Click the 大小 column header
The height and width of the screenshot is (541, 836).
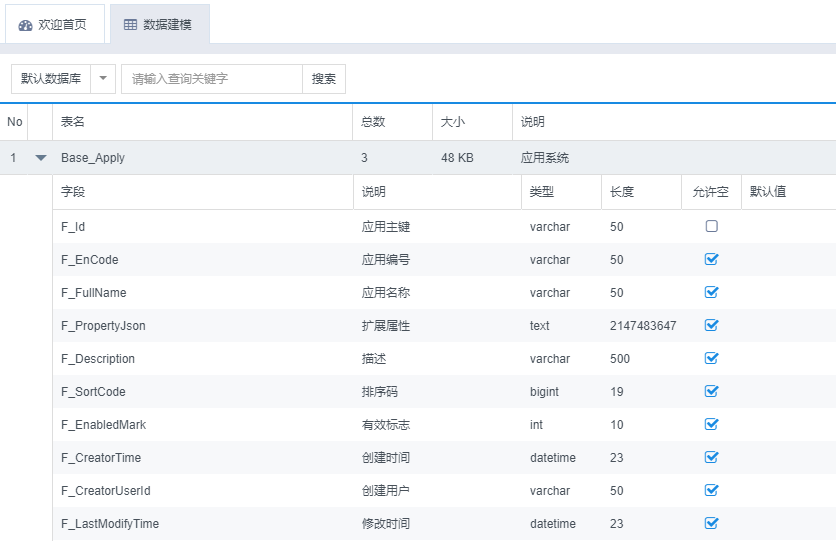tap(472, 122)
